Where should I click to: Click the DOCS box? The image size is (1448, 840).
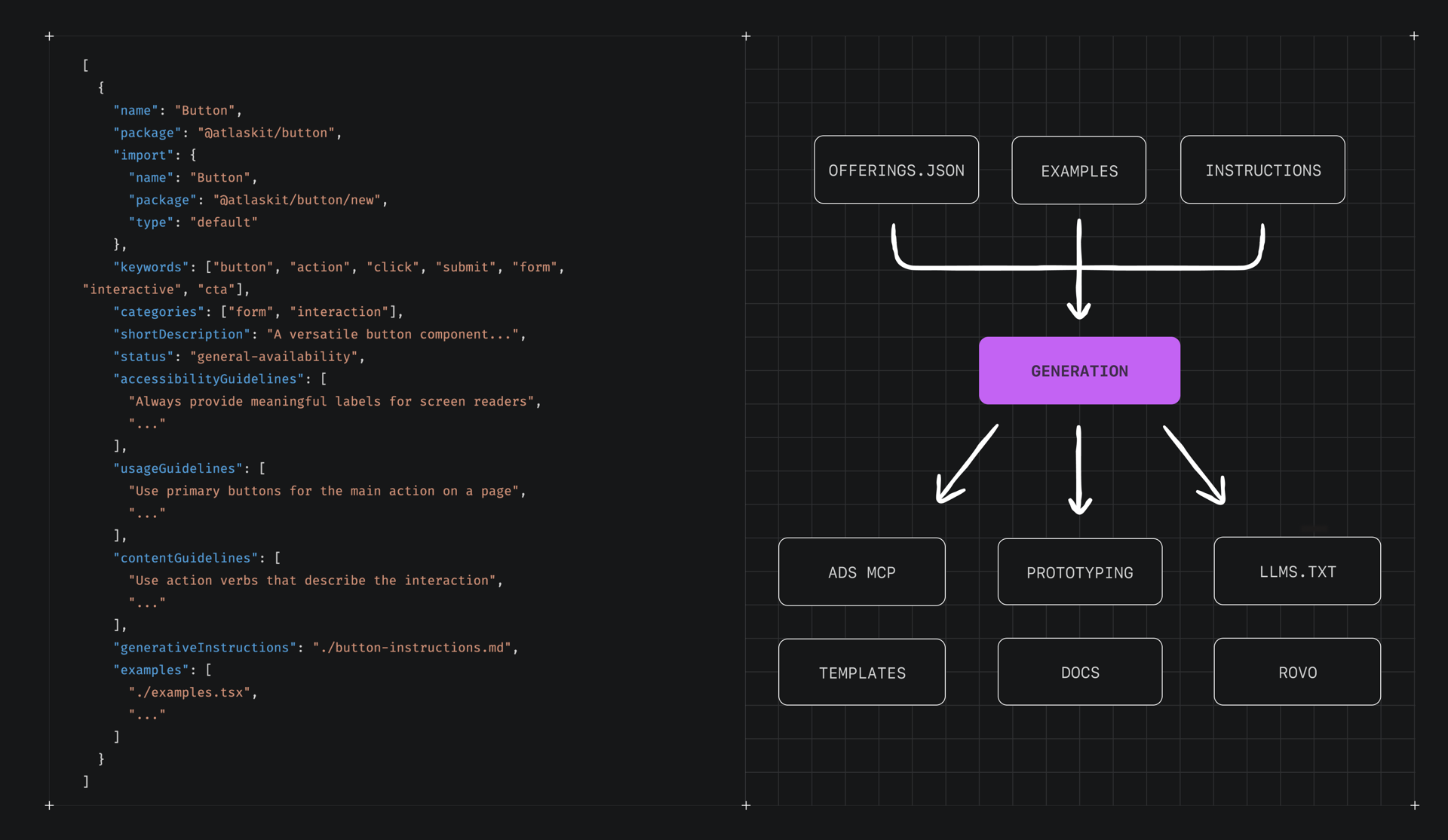(x=1079, y=672)
